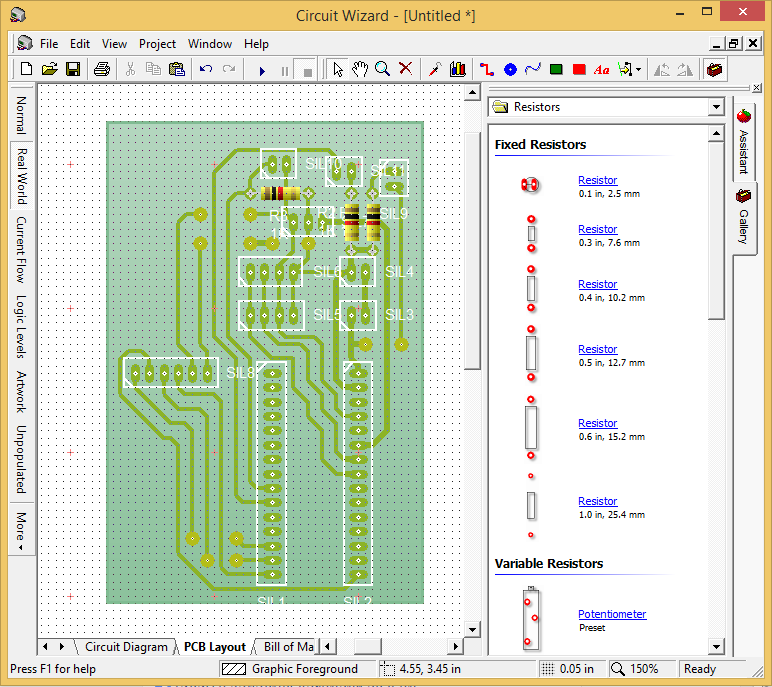This screenshot has height=687, width=772.
Task: Select the Resistor 0.5 in, 12.7 mm link
Action: (597, 349)
